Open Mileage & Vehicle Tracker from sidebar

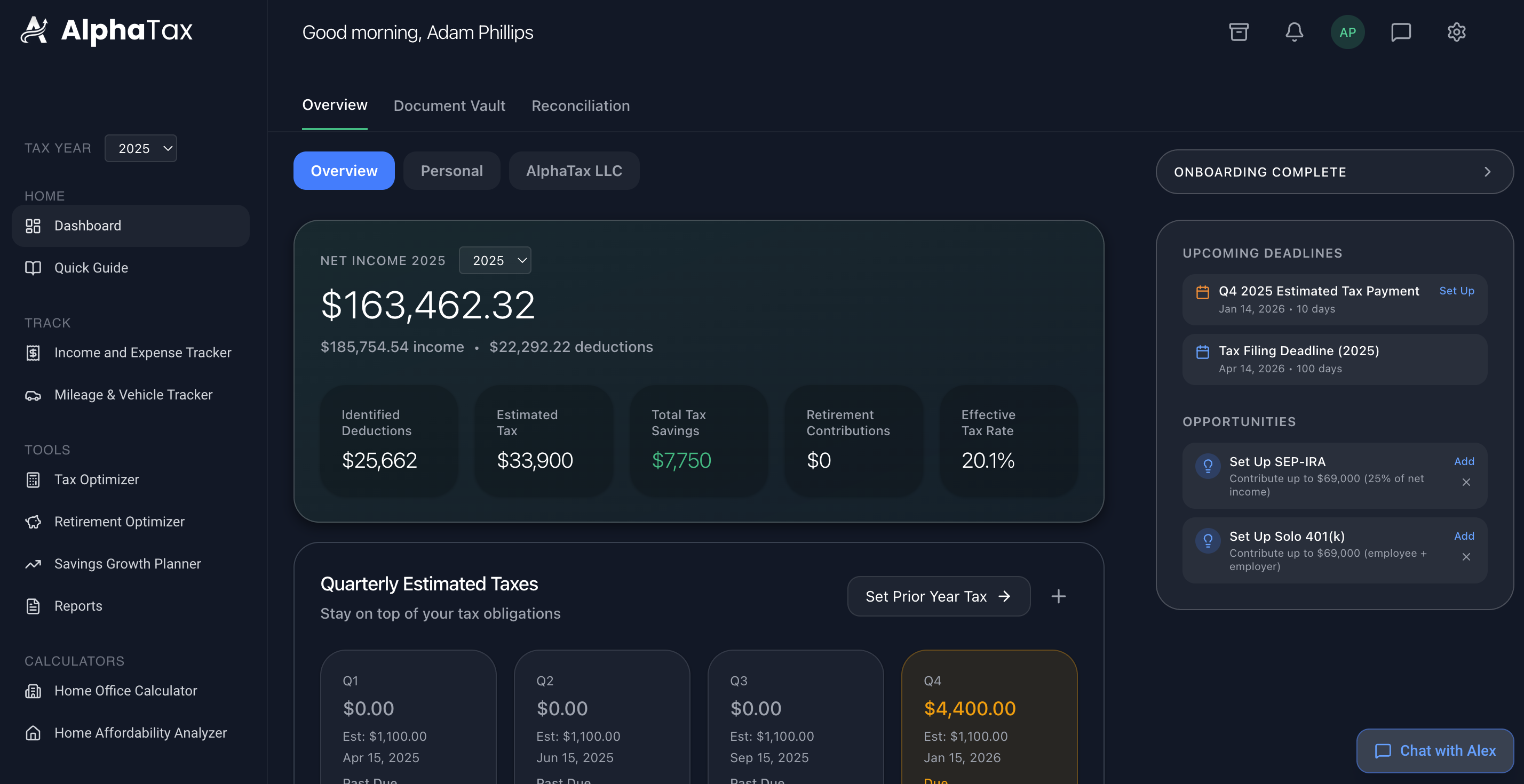click(133, 394)
